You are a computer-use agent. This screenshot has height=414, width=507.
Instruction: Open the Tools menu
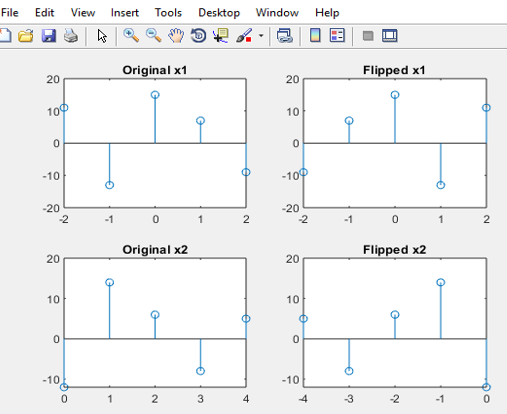click(x=168, y=13)
